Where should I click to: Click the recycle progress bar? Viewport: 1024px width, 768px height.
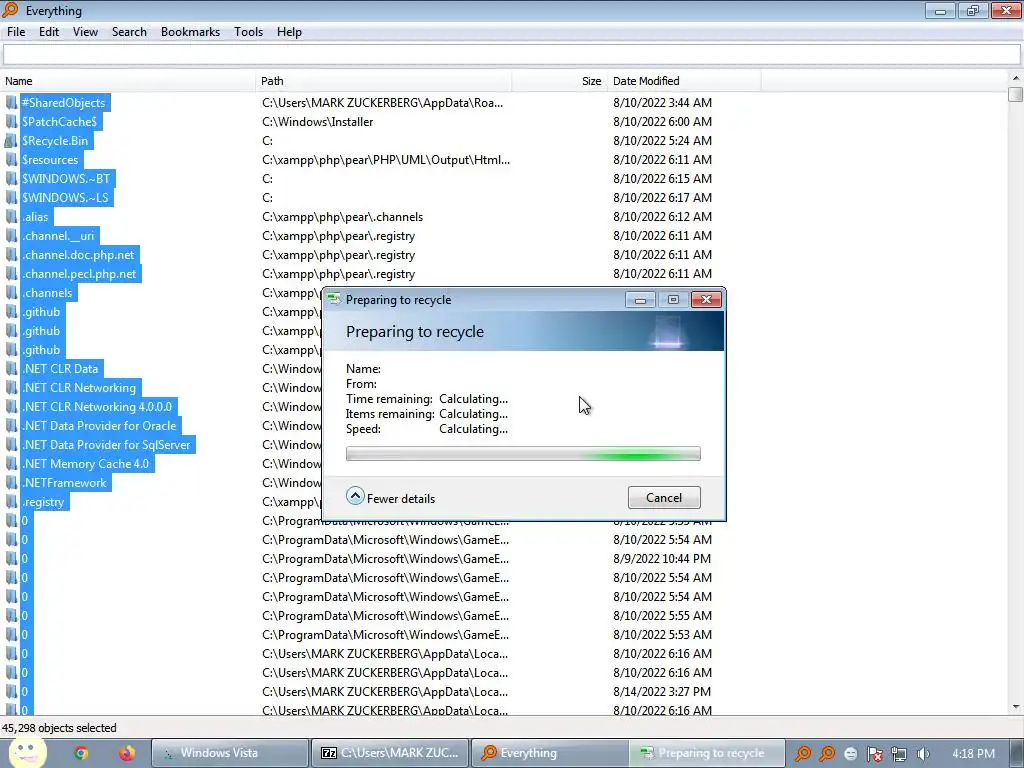point(523,454)
